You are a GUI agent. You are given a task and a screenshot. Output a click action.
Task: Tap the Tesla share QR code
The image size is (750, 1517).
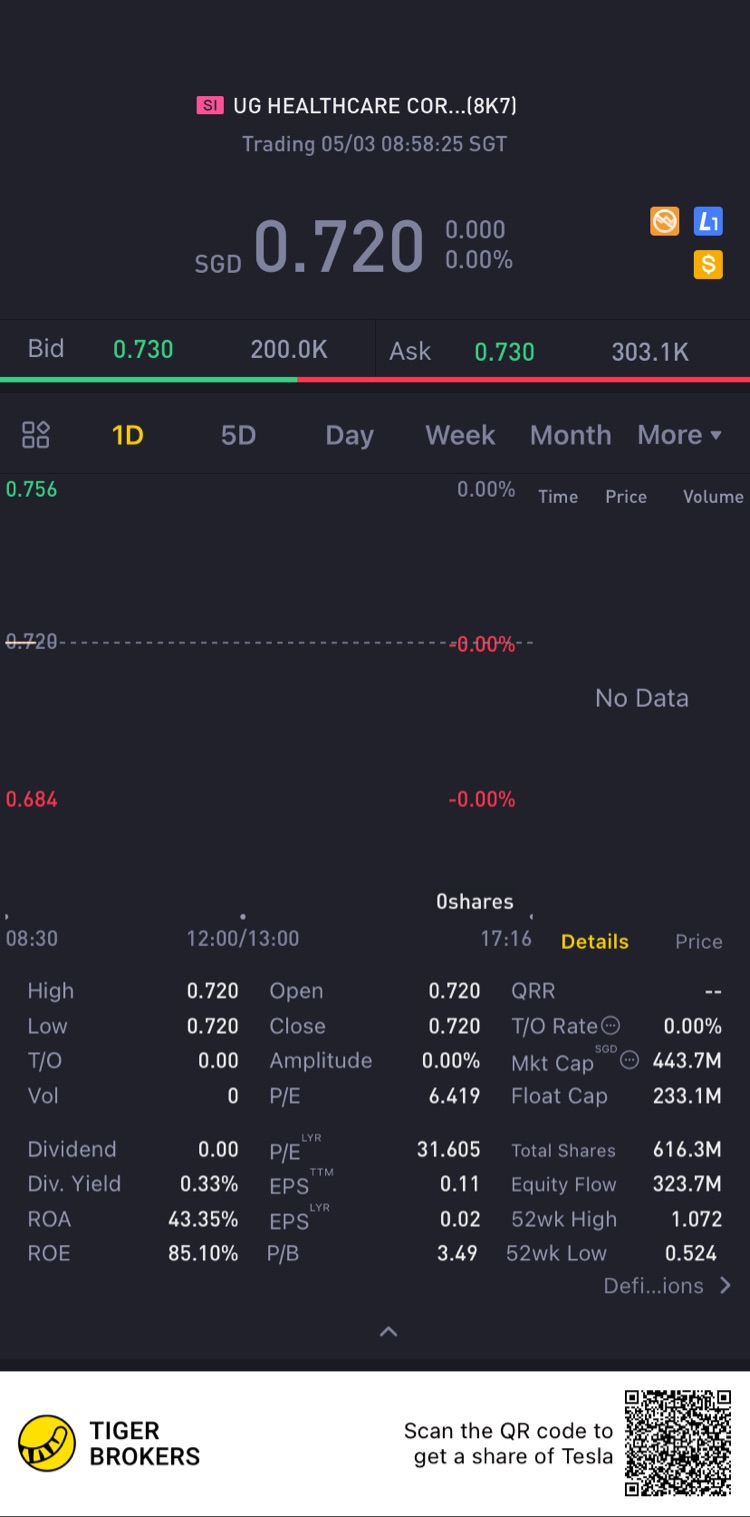678,1443
